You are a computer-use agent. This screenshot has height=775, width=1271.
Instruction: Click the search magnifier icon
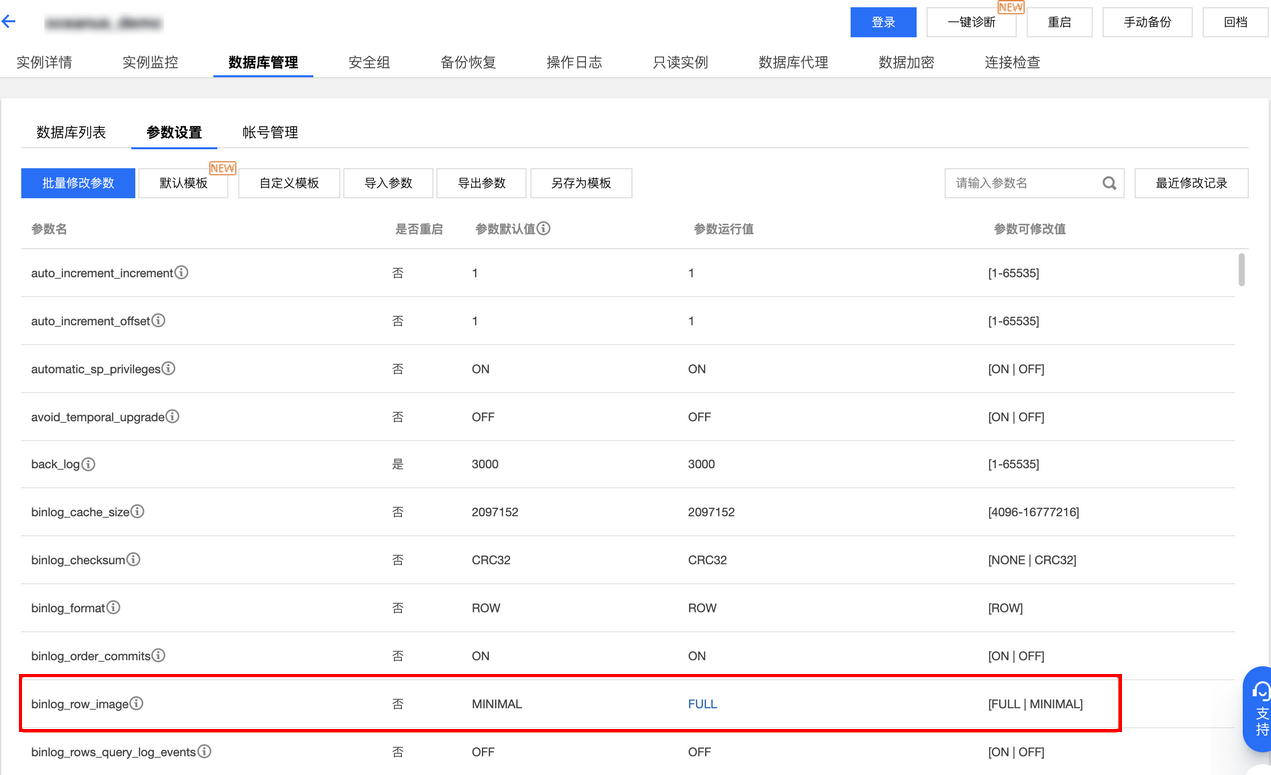click(x=1109, y=183)
